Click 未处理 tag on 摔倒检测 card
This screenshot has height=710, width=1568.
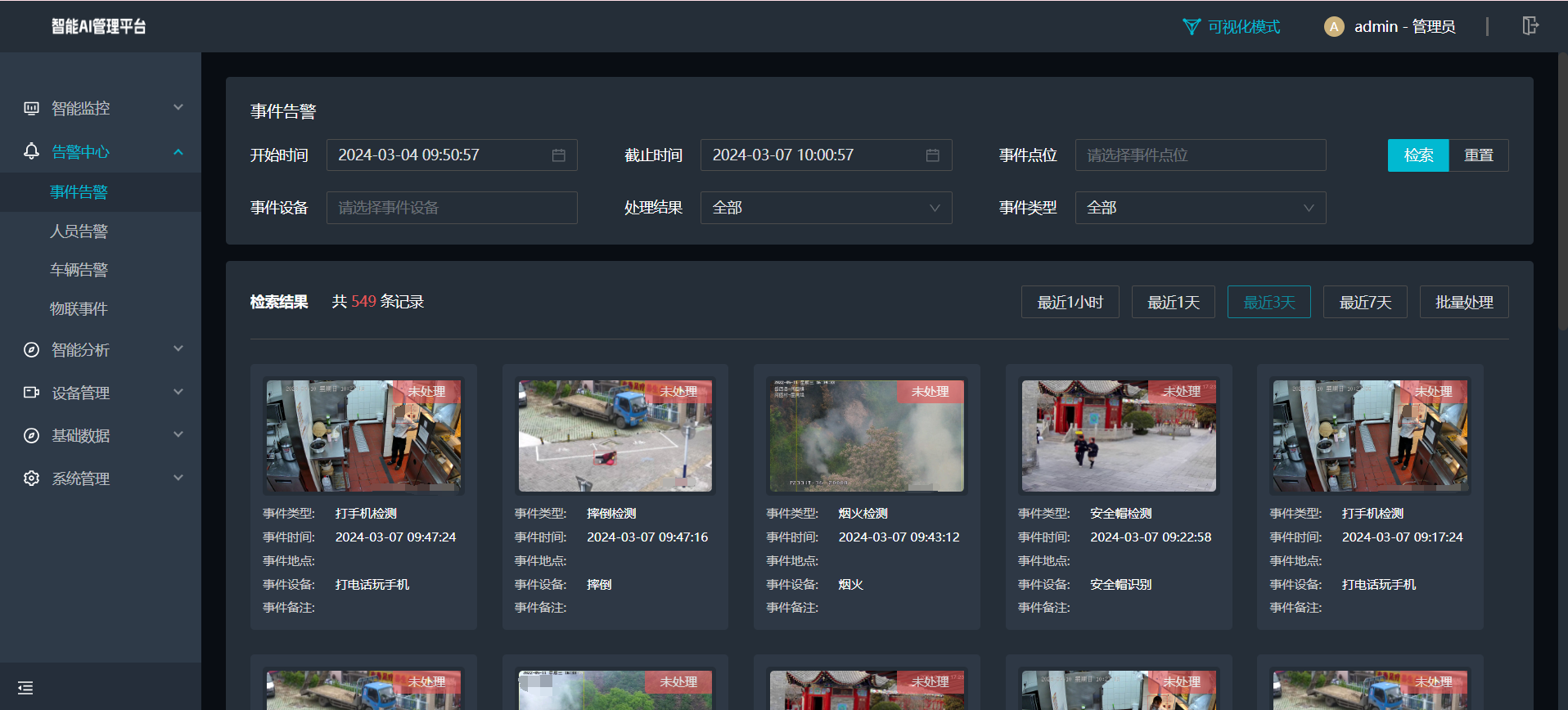point(678,392)
